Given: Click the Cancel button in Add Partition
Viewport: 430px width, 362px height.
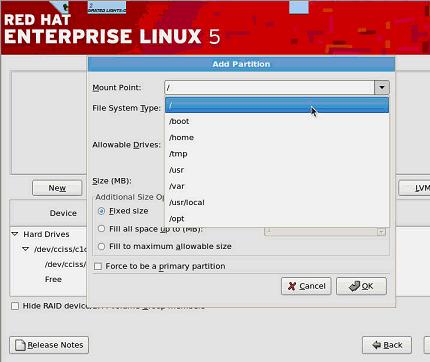Looking at the screenshot, I should (x=306, y=286).
